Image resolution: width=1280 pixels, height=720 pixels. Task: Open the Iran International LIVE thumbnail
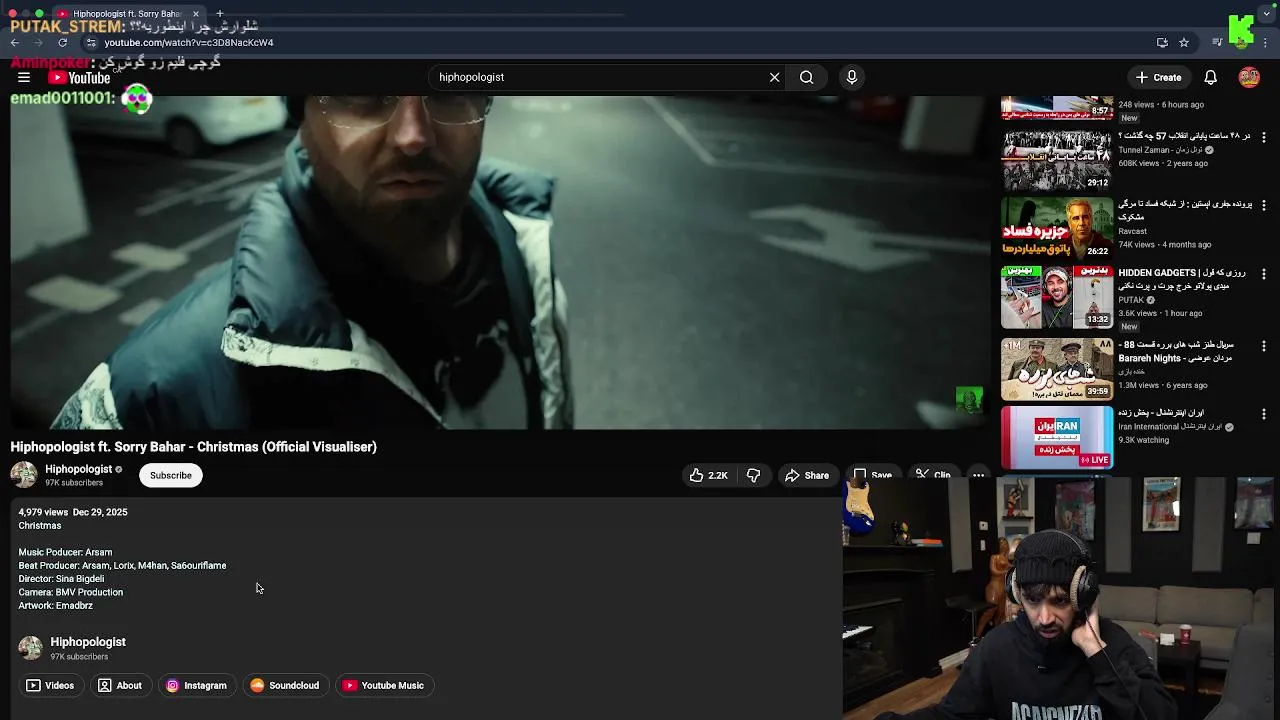(x=1057, y=437)
